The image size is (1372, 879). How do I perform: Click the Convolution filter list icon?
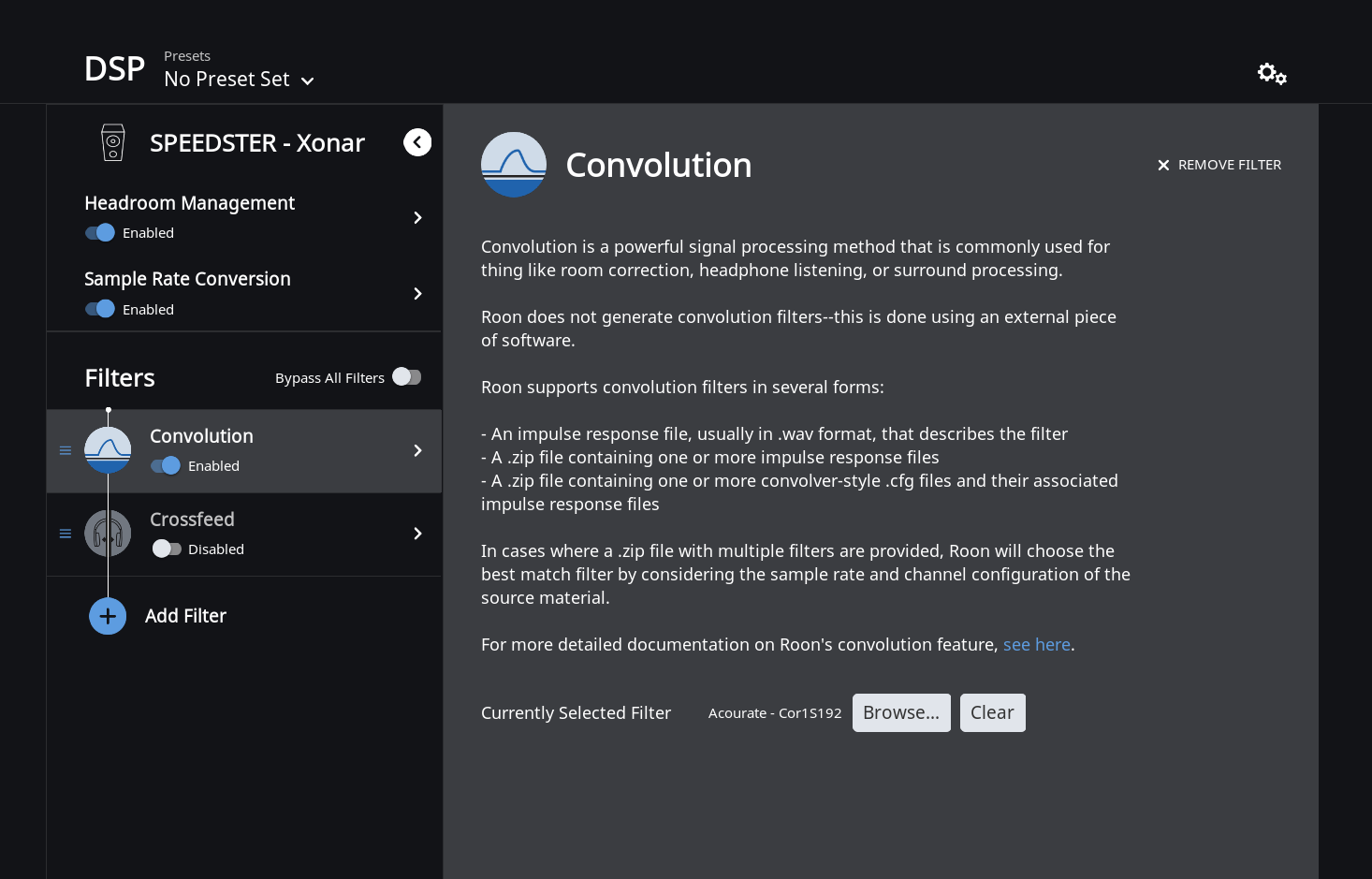pos(108,450)
